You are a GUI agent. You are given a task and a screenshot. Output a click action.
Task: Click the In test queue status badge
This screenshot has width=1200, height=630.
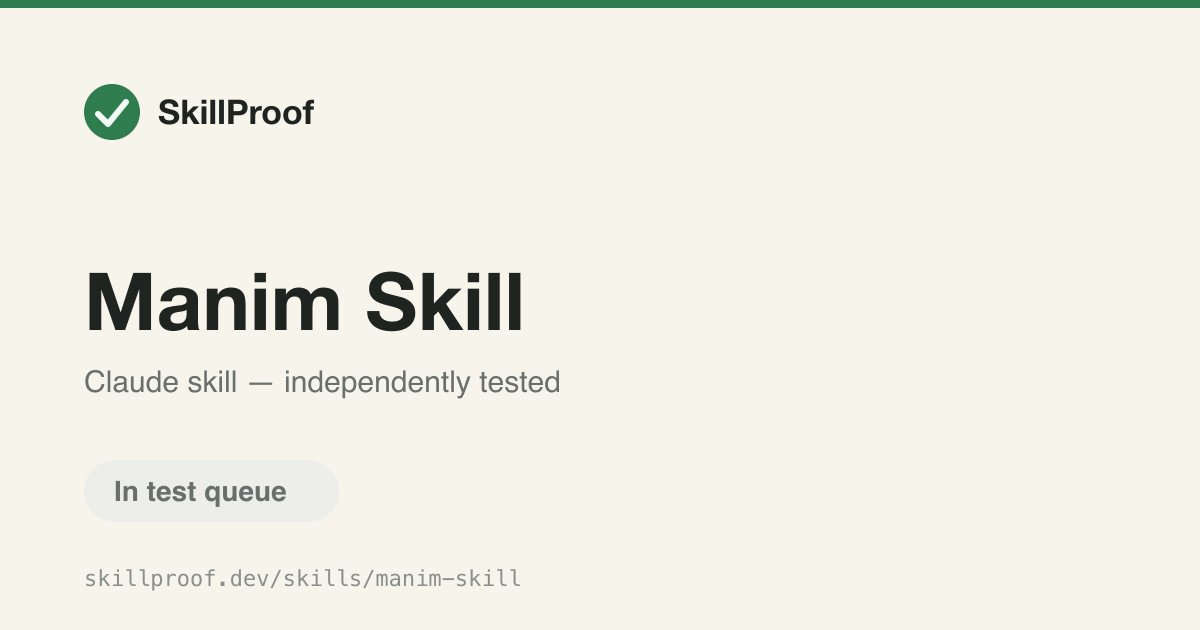tap(211, 491)
